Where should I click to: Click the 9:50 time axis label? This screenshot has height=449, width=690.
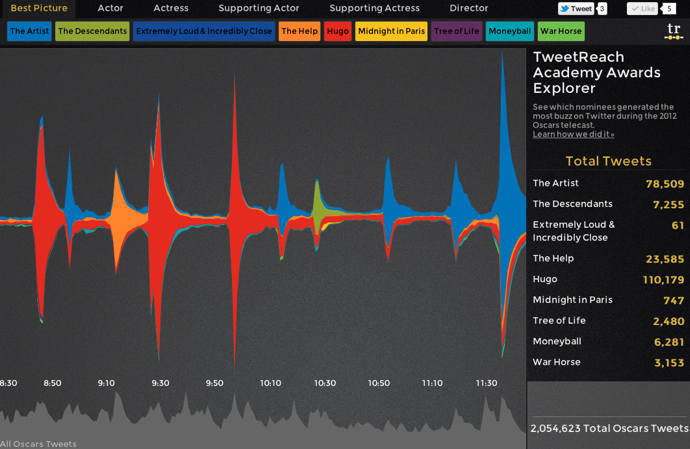[214, 383]
